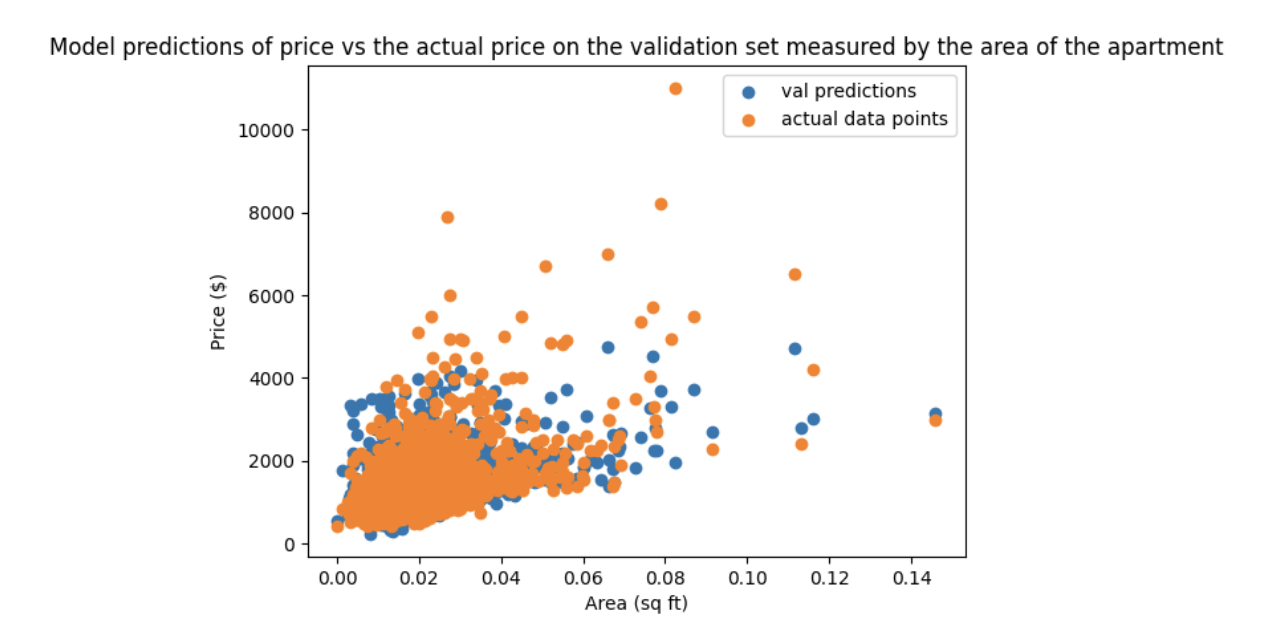Viewport: 1272px width, 632px height.
Task: Select the highest orange point near 11000
Action: coord(675,89)
